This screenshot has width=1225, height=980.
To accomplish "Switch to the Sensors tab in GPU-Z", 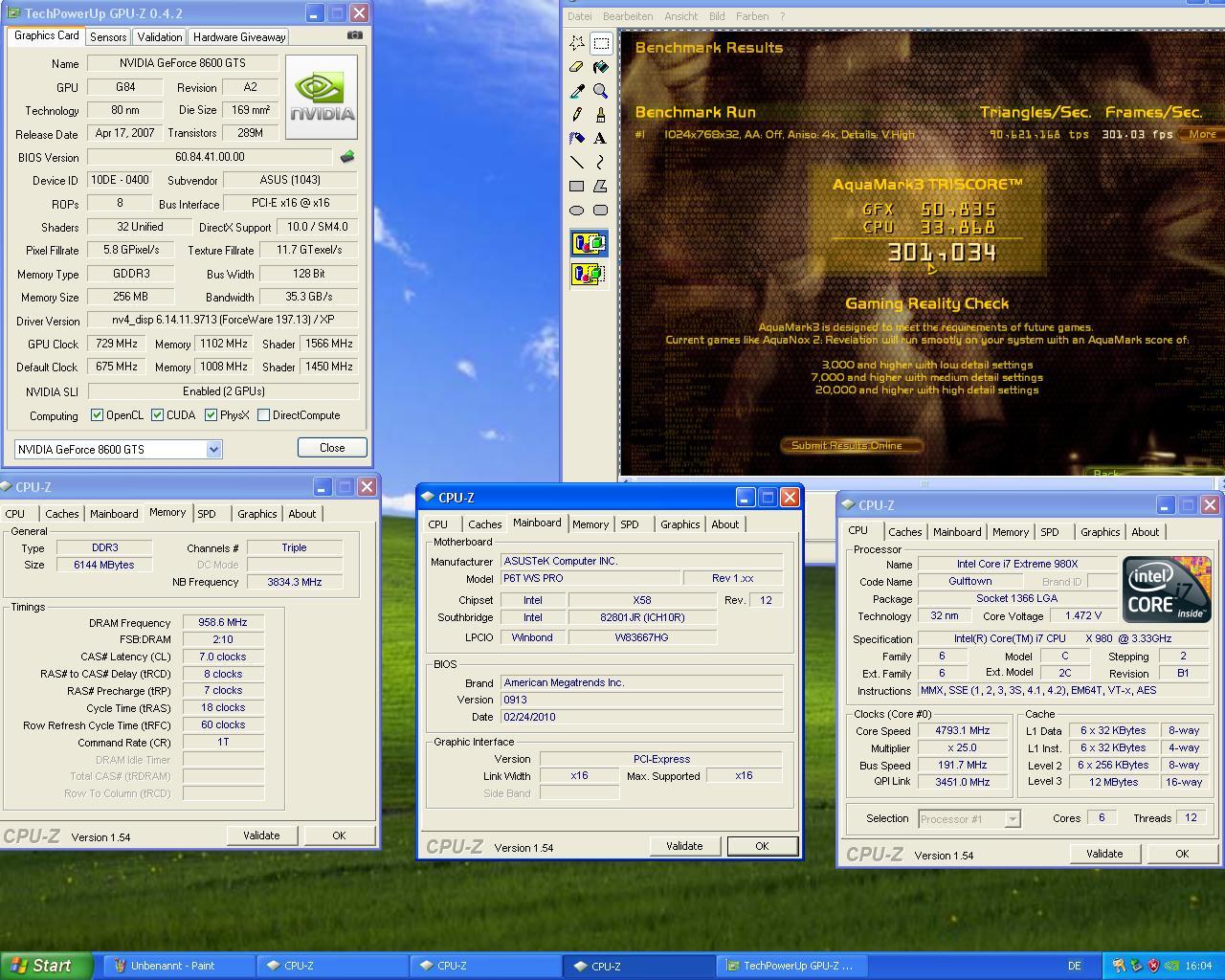I will pyautogui.click(x=108, y=37).
